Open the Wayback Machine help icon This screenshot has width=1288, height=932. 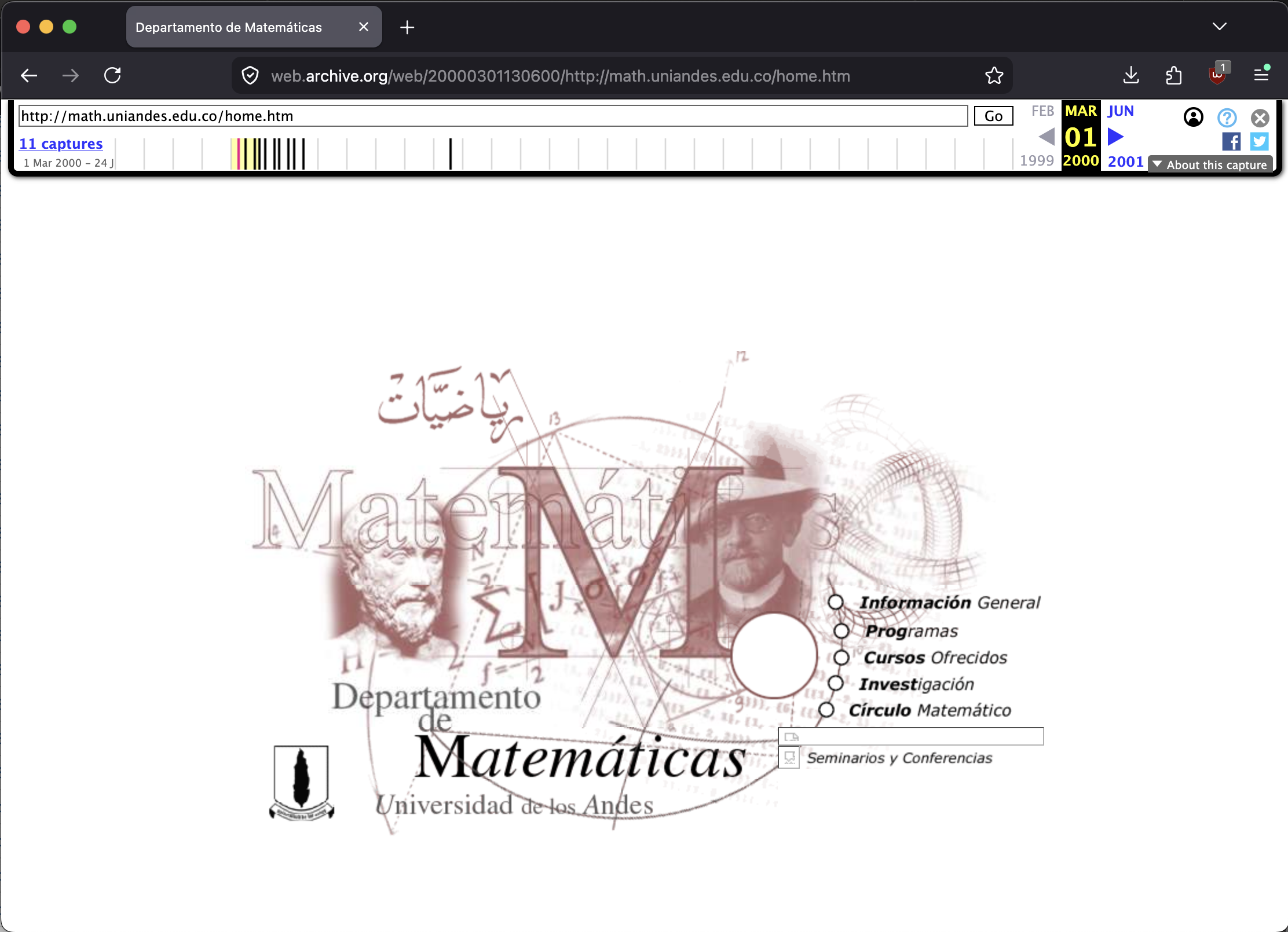click(x=1227, y=118)
